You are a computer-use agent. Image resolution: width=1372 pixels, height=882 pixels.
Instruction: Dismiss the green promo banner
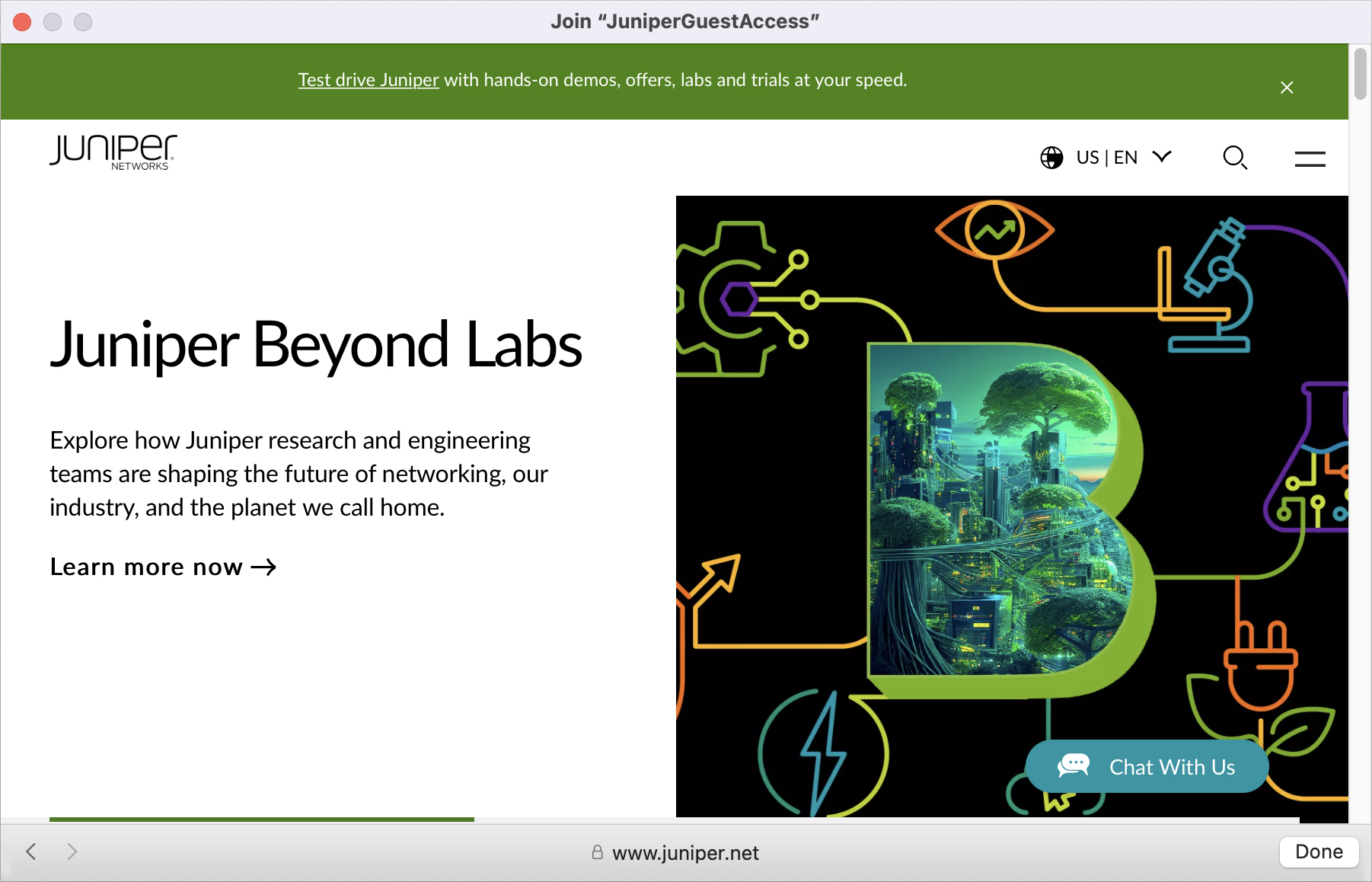[1287, 88]
